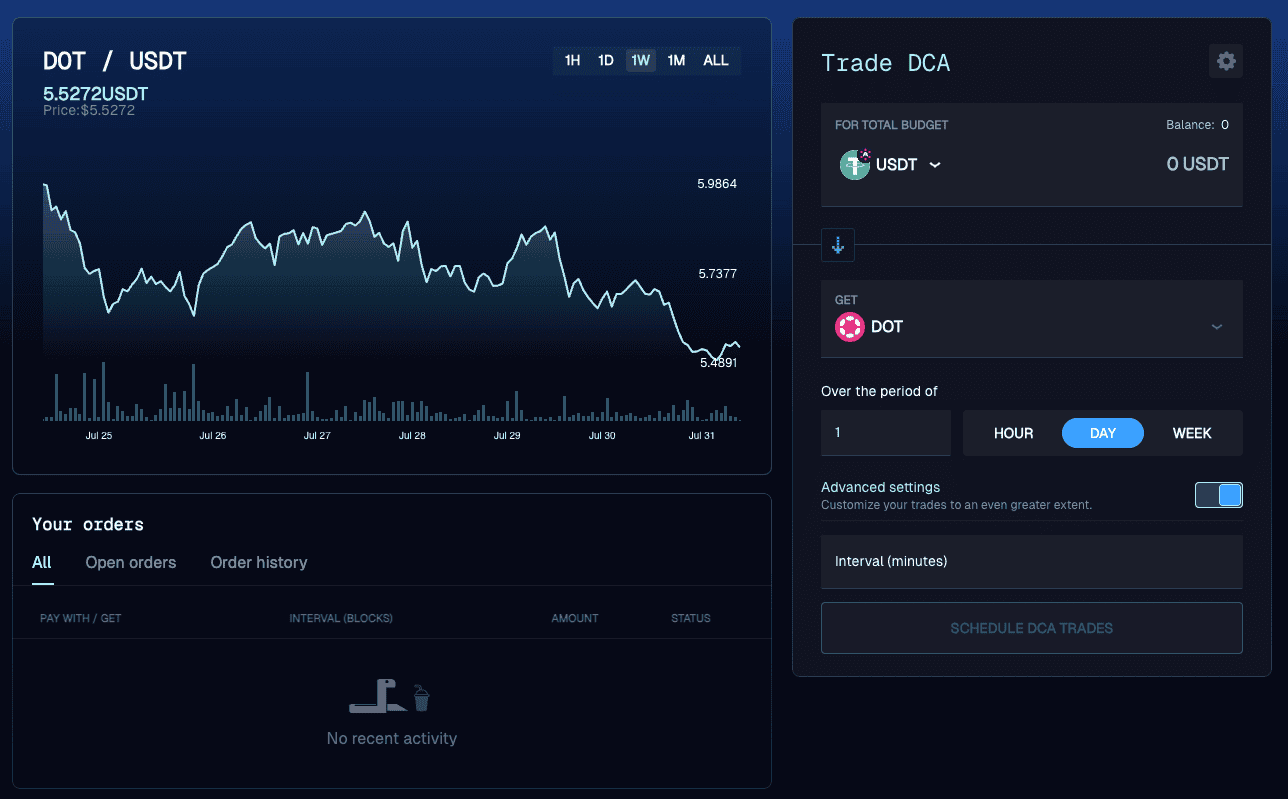Click the SCHEDULE DCA TRADES button
Screen dimensions: 1288x799
point(1032,628)
